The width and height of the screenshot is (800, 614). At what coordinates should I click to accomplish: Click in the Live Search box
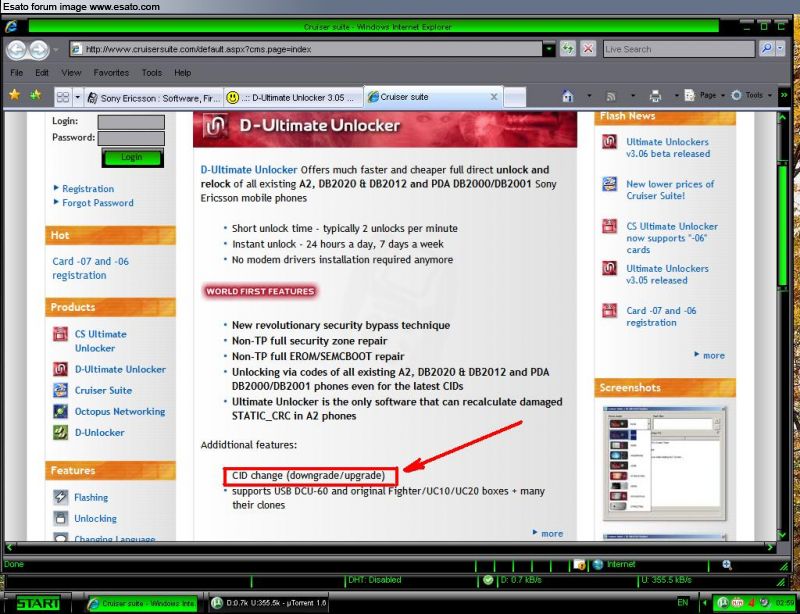point(679,49)
